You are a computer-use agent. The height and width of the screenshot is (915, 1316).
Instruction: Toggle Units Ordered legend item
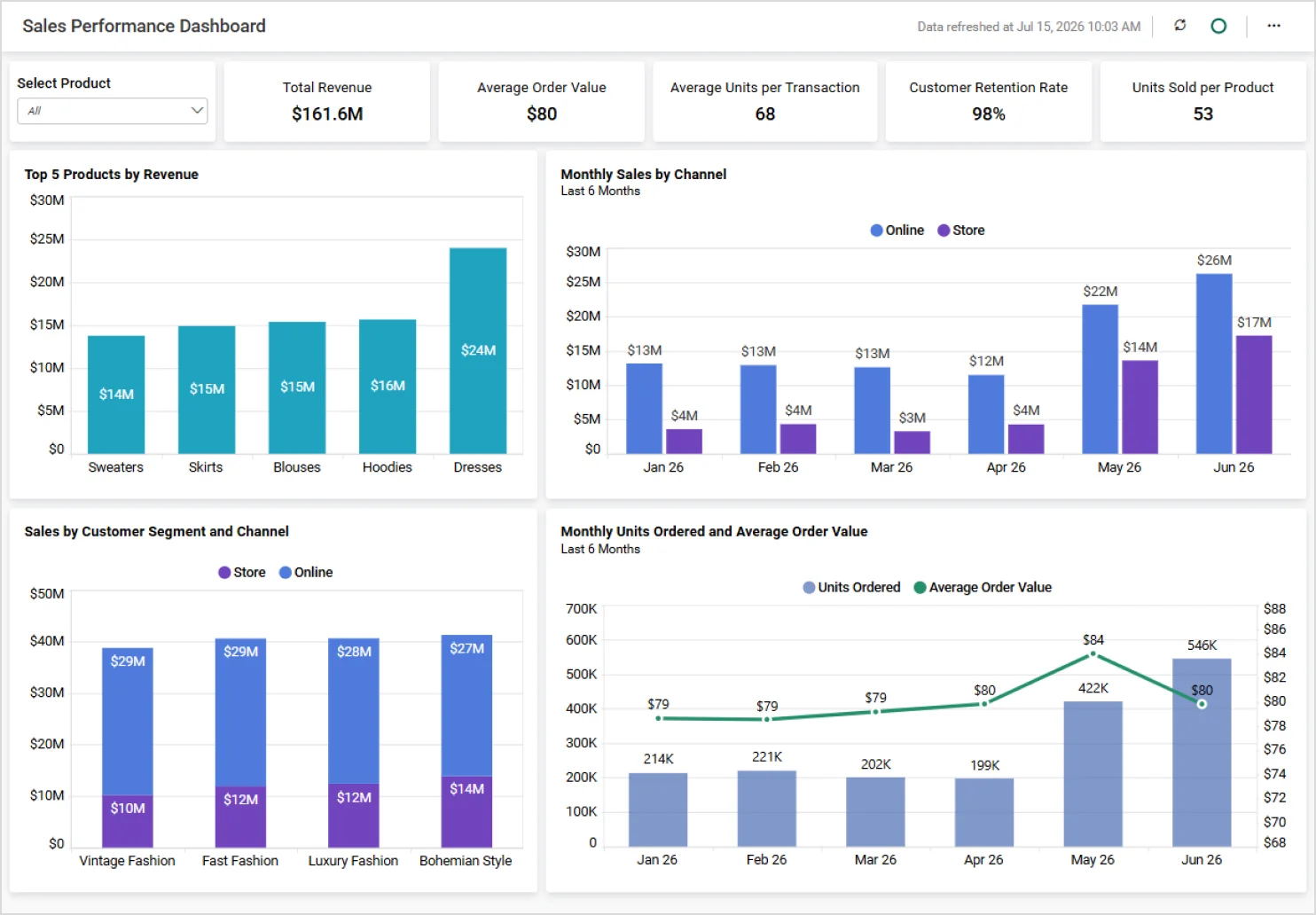tap(851, 588)
